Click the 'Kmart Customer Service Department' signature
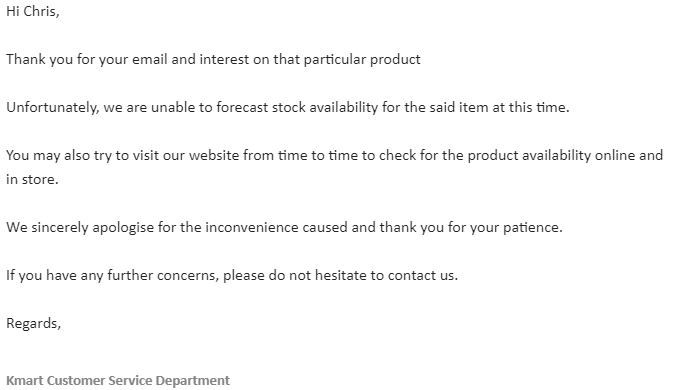Viewport: 684px width, 390px height. 118,380
